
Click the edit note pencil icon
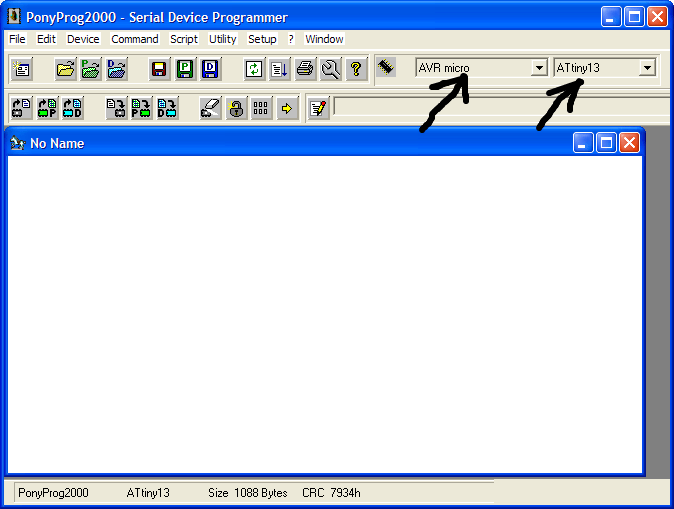coord(319,108)
